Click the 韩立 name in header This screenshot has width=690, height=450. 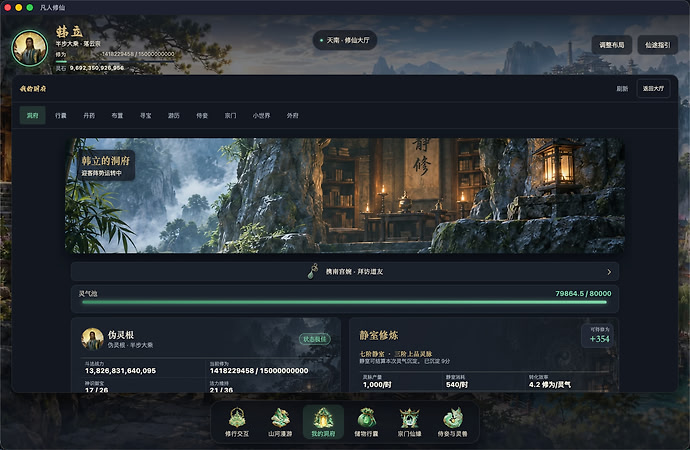(x=69, y=32)
